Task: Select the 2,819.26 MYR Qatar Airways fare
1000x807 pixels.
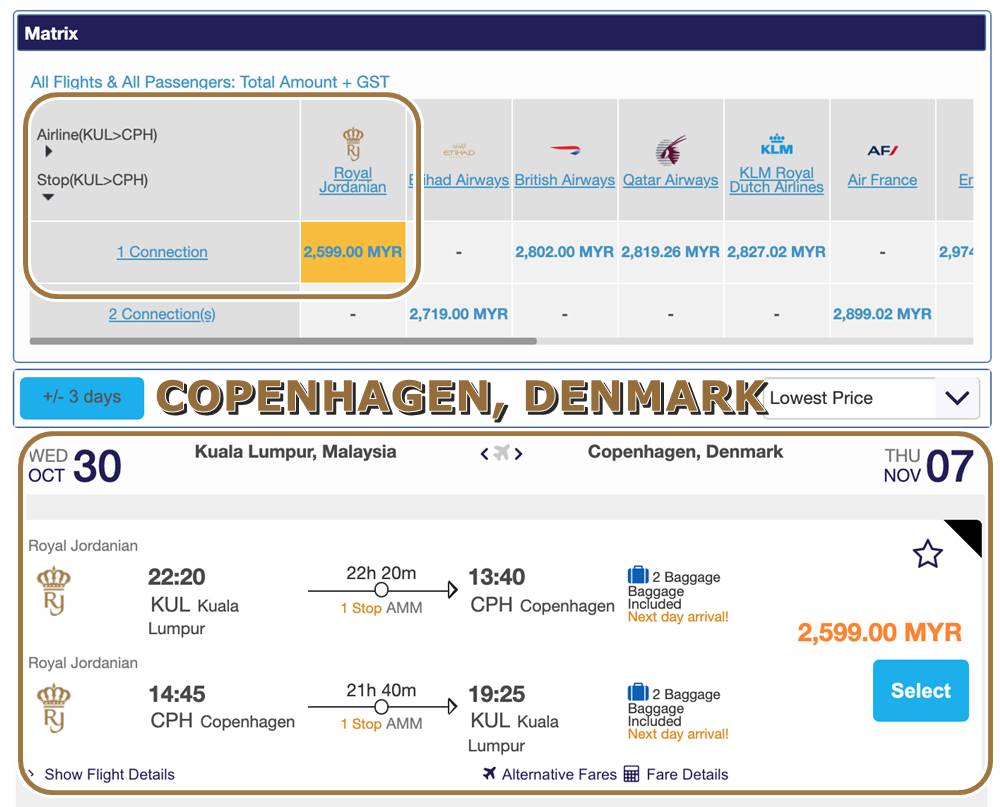Action: coord(670,252)
